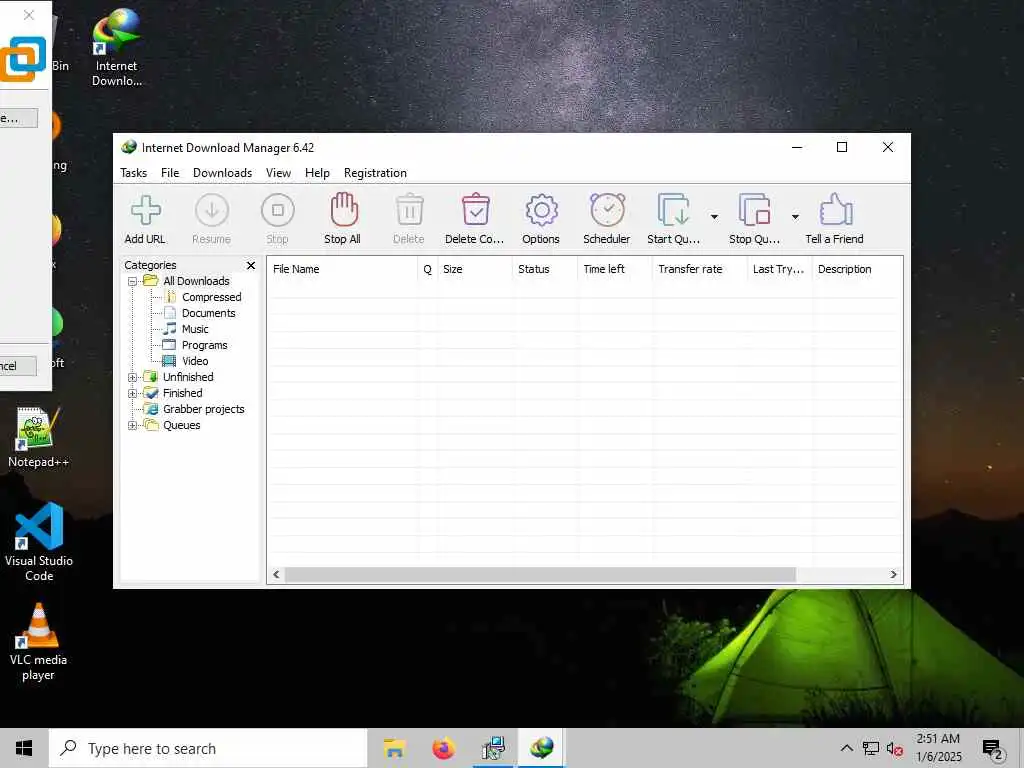This screenshot has height=768, width=1024.
Task: Expand the Finished tree node
Action: (x=133, y=393)
